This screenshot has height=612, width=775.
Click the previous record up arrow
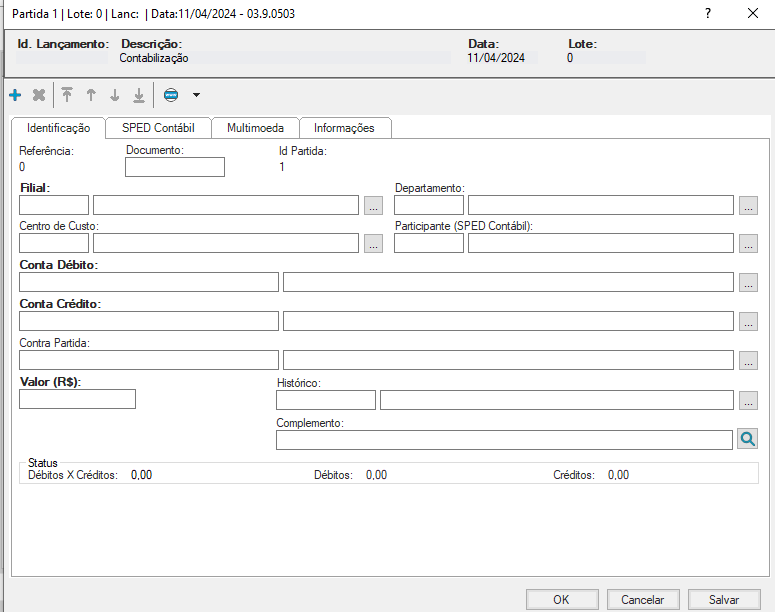(91, 95)
